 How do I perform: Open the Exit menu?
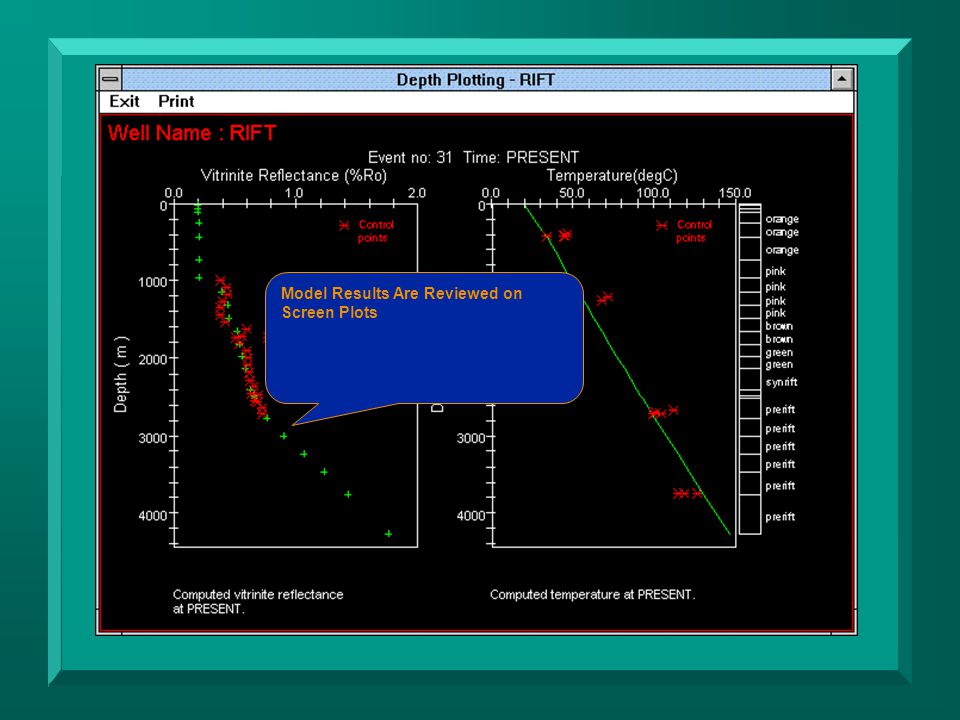click(x=124, y=102)
